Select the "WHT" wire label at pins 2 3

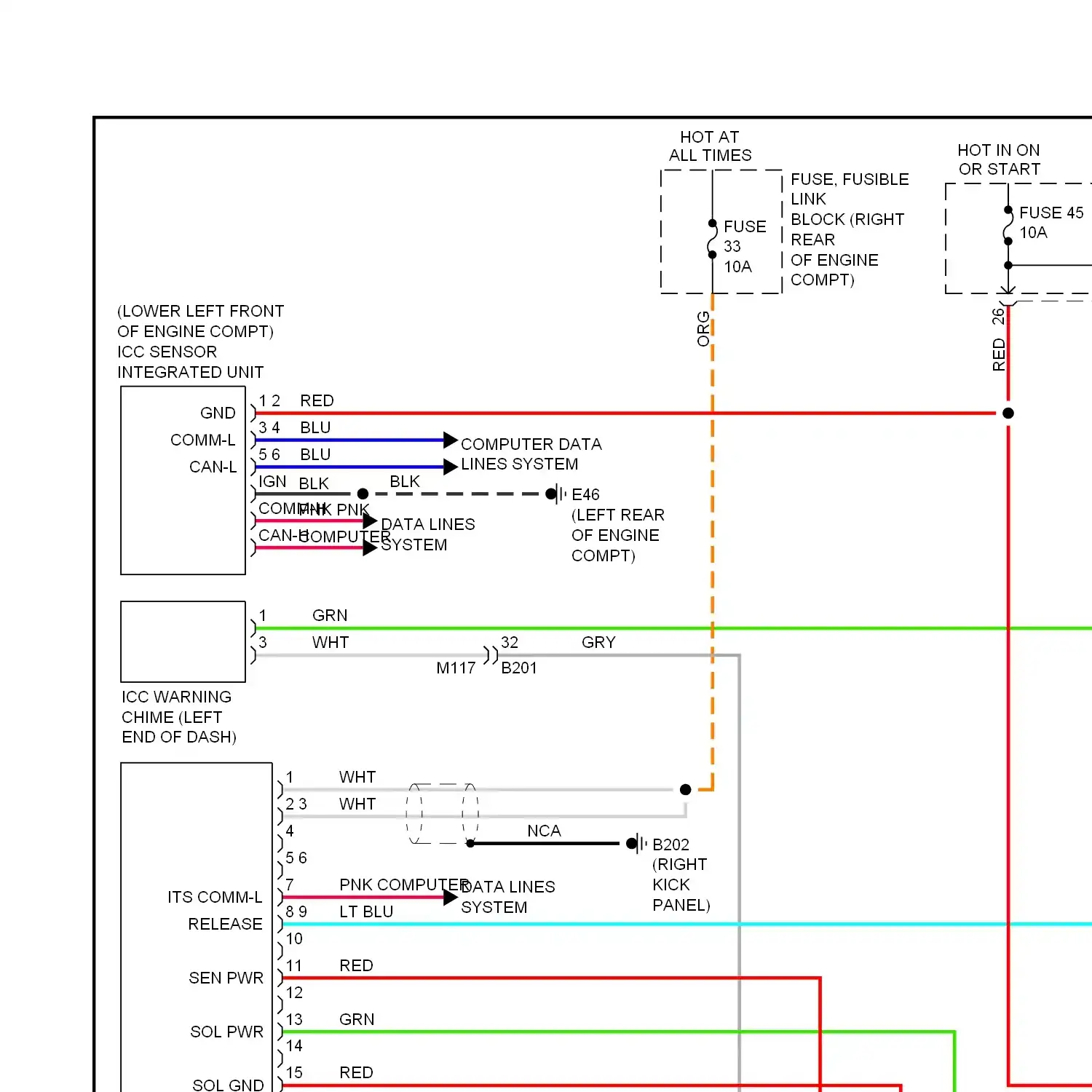coord(357,804)
